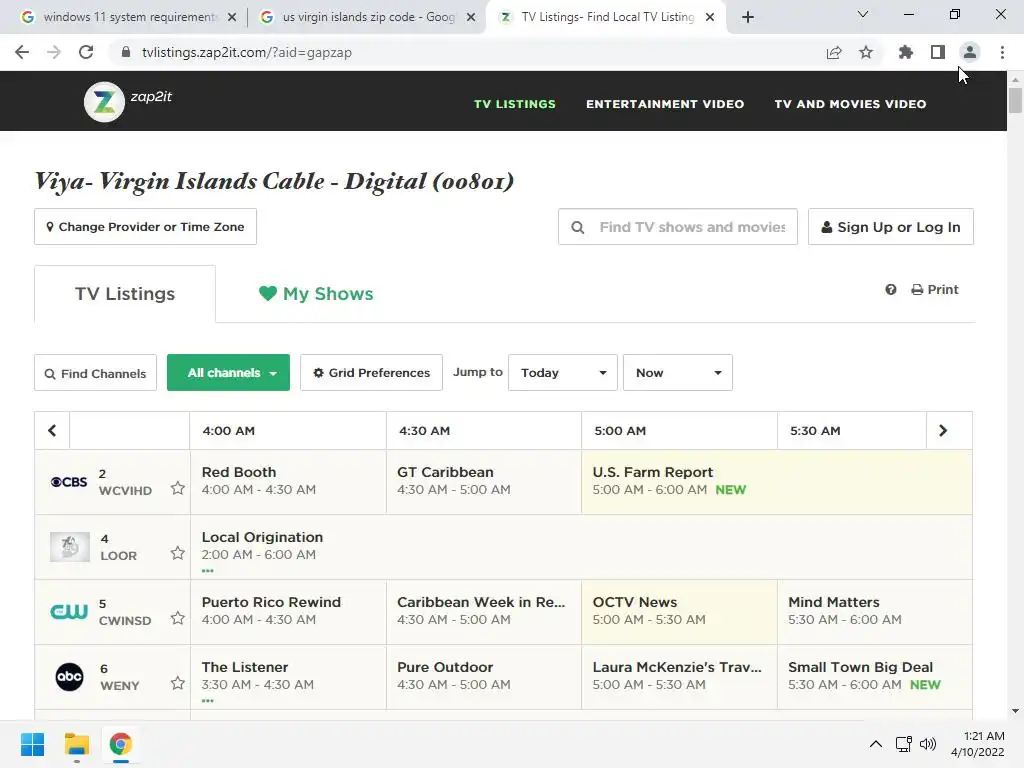
Task: Click the share page icon in address bar
Action: [834, 52]
